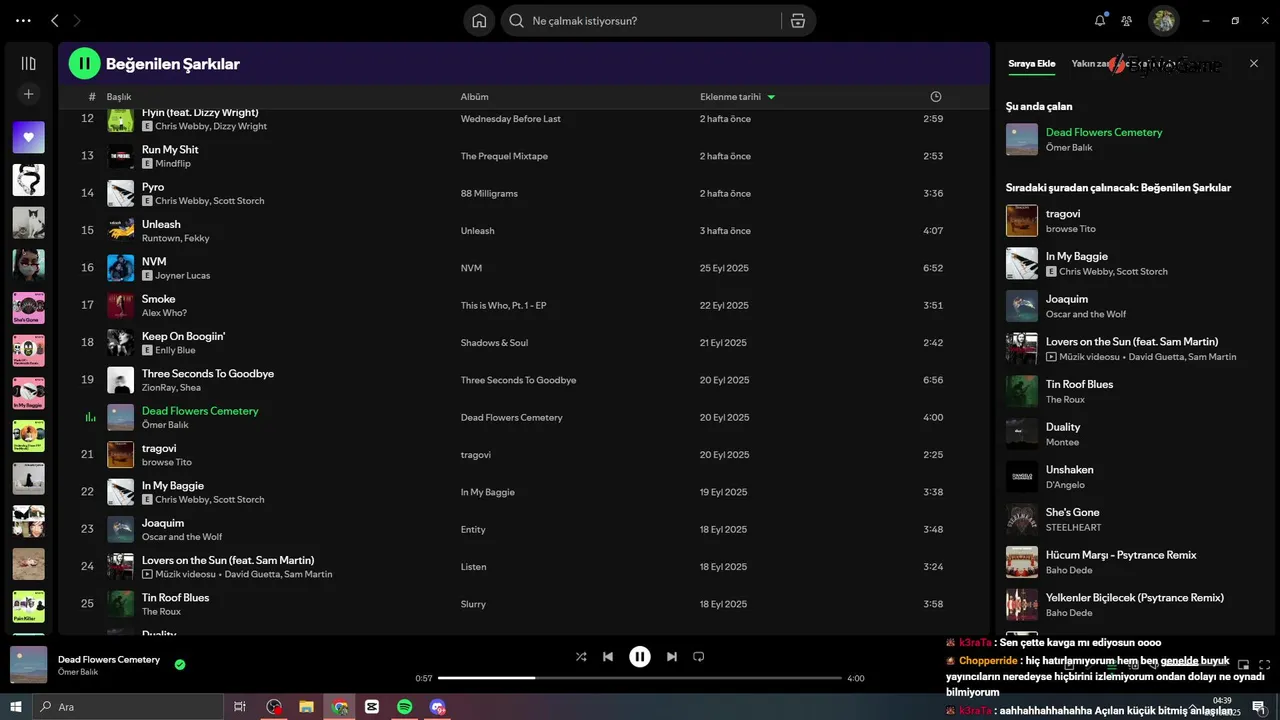The image size is (1280, 720).
Task: Open the album link 88 Milligrams
Action: pyautogui.click(x=489, y=193)
